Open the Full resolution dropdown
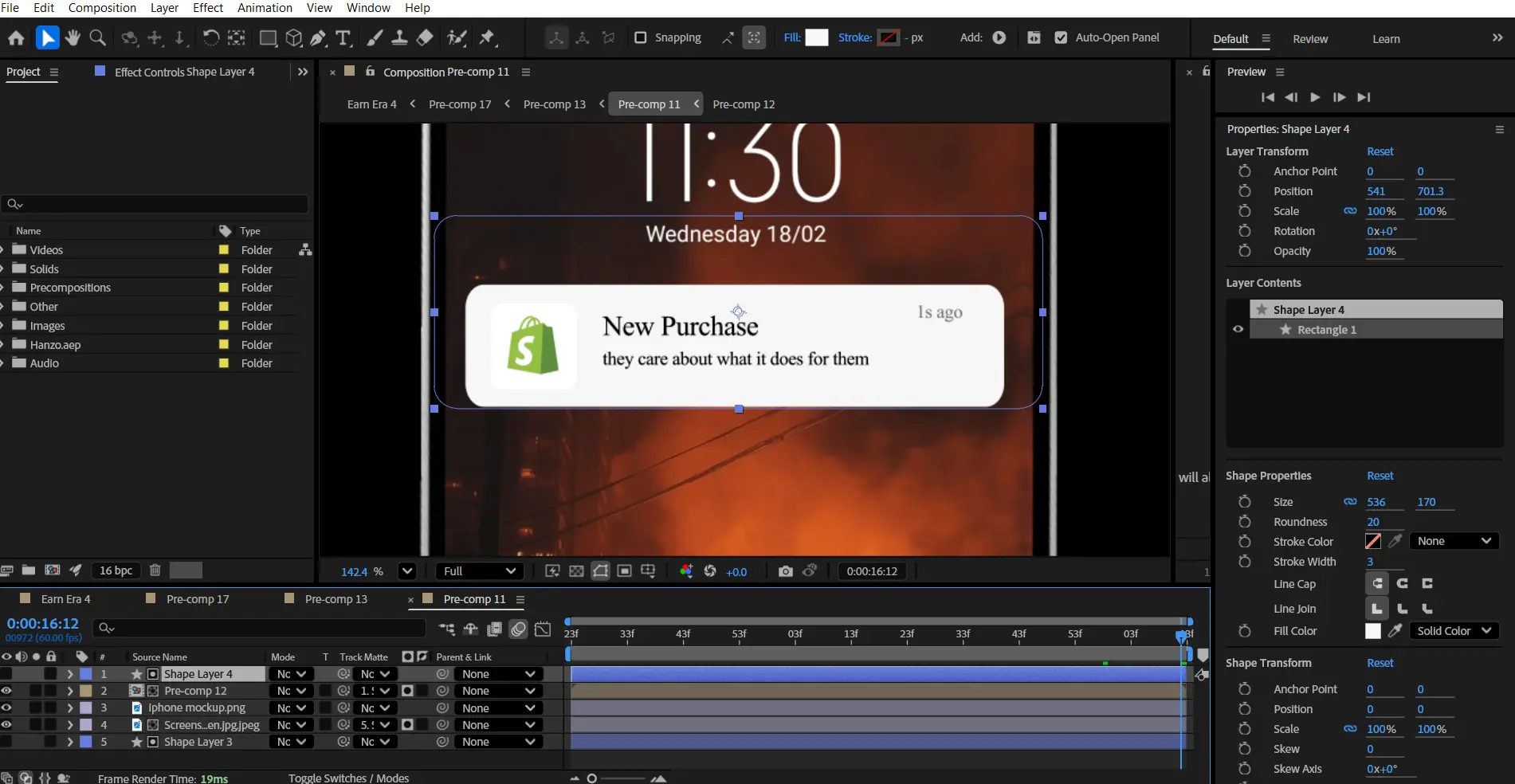This screenshot has width=1515, height=784. (480, 571)
